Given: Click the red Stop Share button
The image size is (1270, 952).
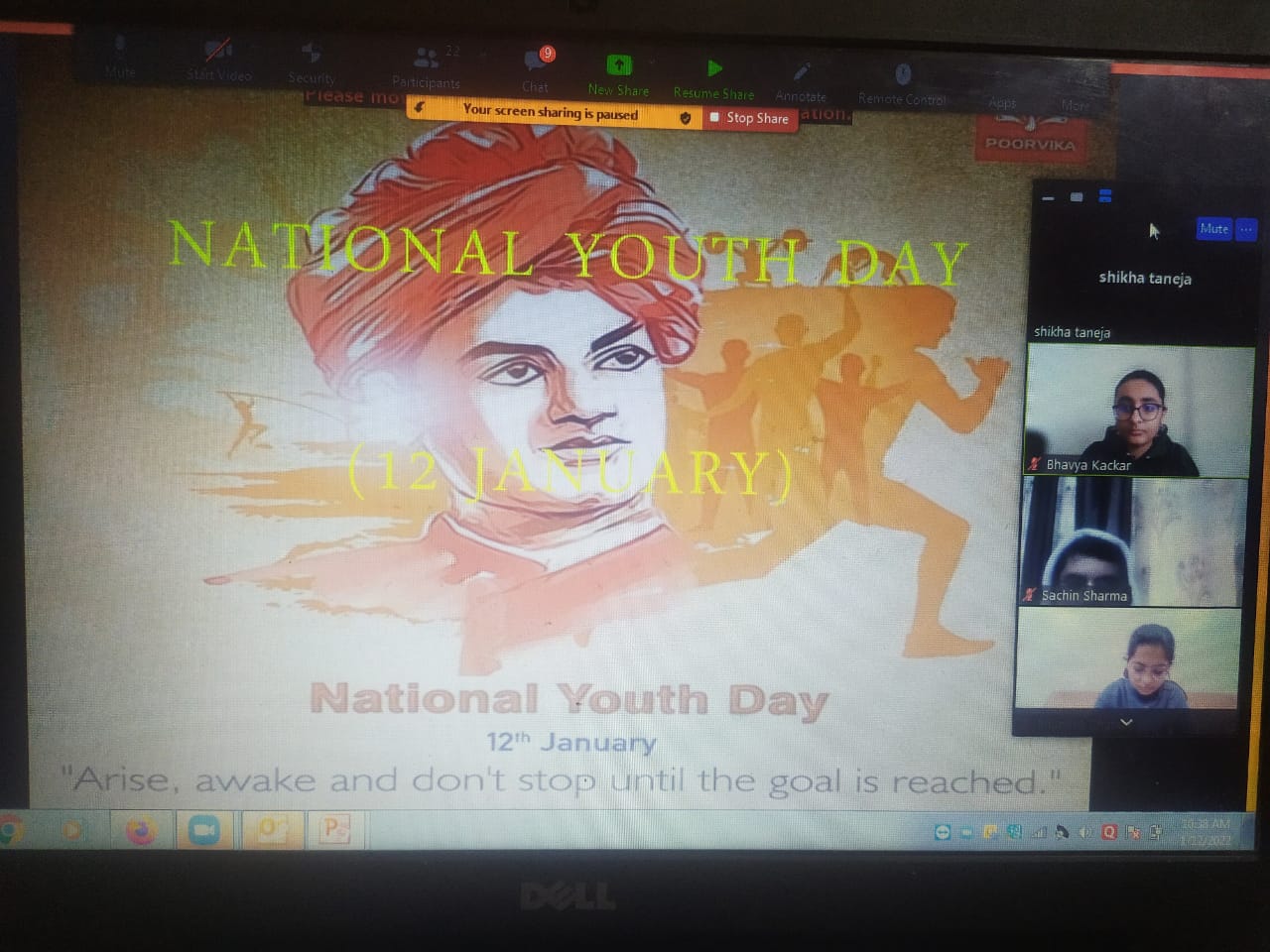Looking at the screenshot, I should point(750,118).
